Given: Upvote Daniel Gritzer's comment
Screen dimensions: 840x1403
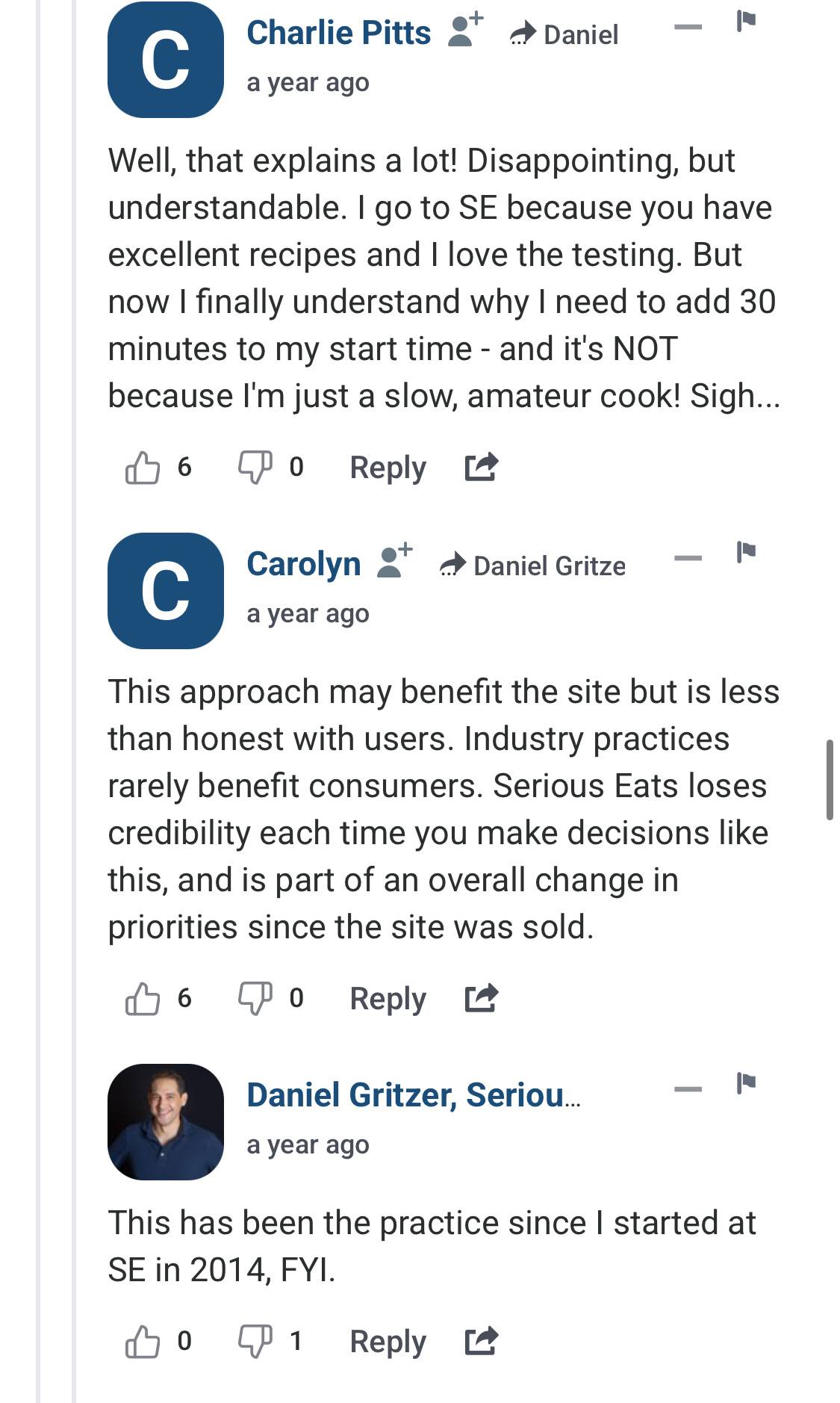Looking at the screenshot, I should point(143,1342).
